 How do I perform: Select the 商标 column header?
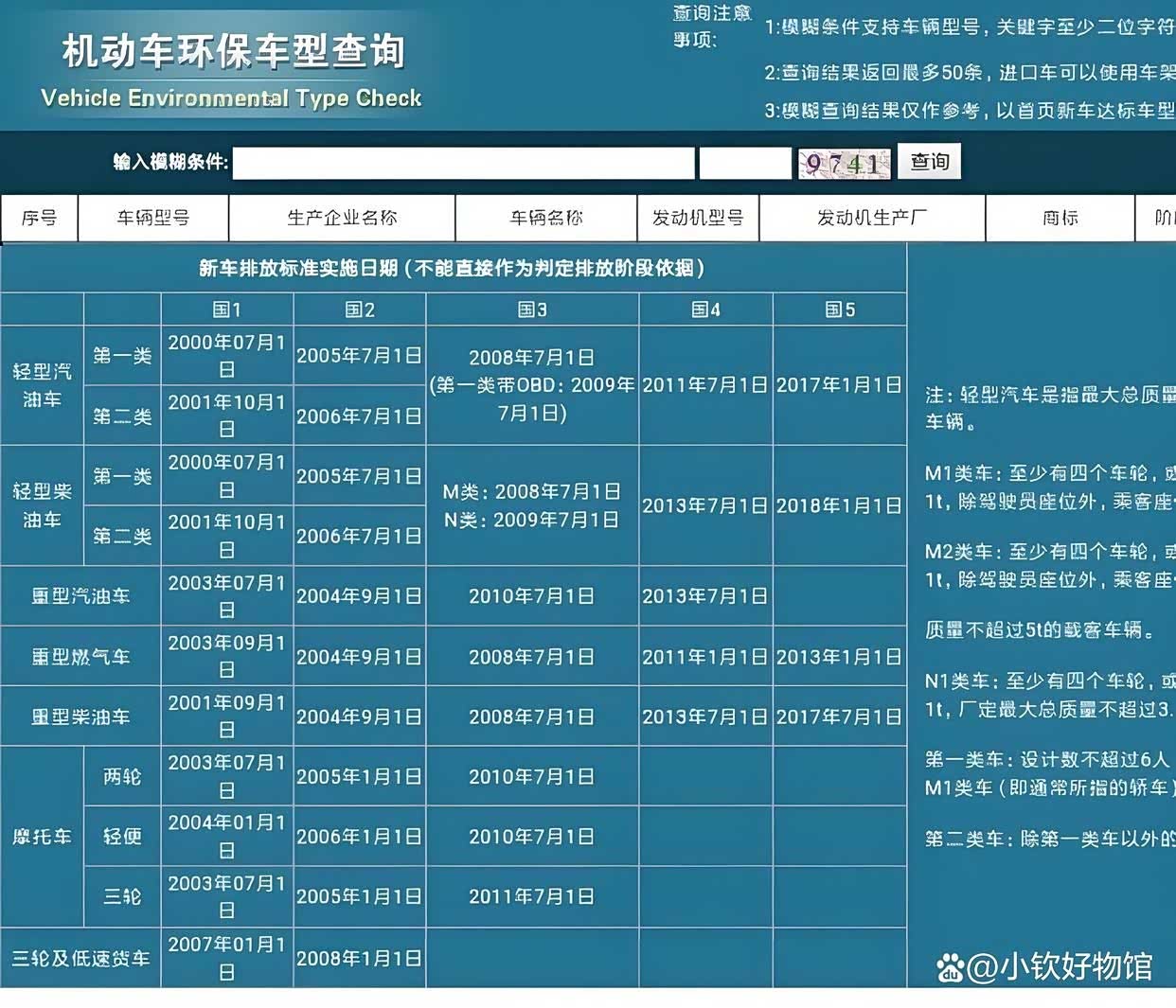(1060, 219)
